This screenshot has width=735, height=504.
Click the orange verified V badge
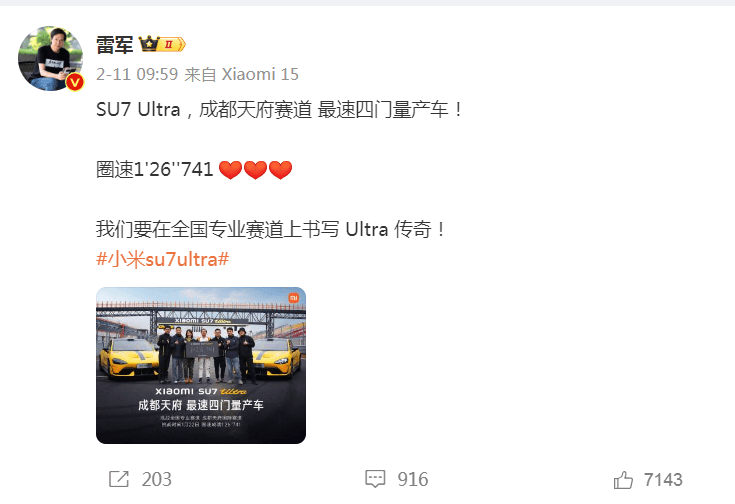75,82
